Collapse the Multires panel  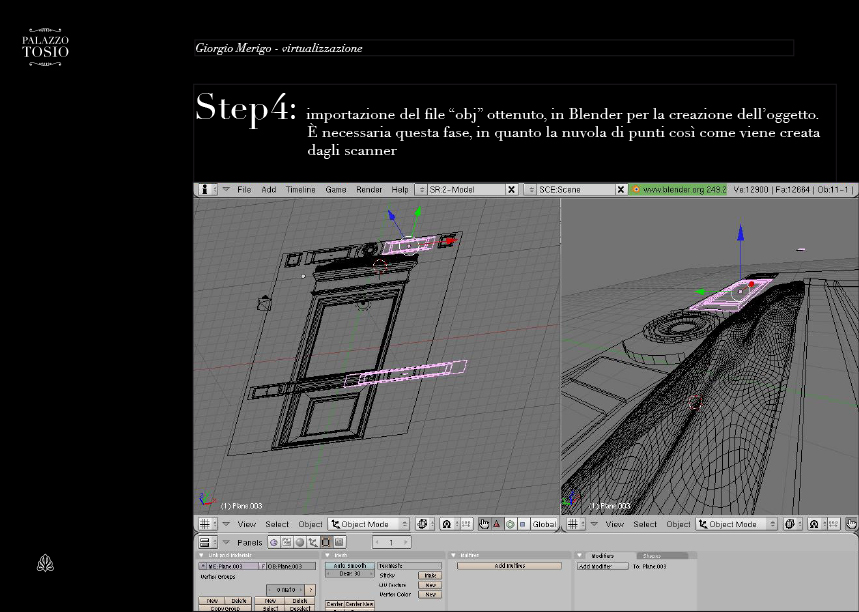(x=454, y=556)
